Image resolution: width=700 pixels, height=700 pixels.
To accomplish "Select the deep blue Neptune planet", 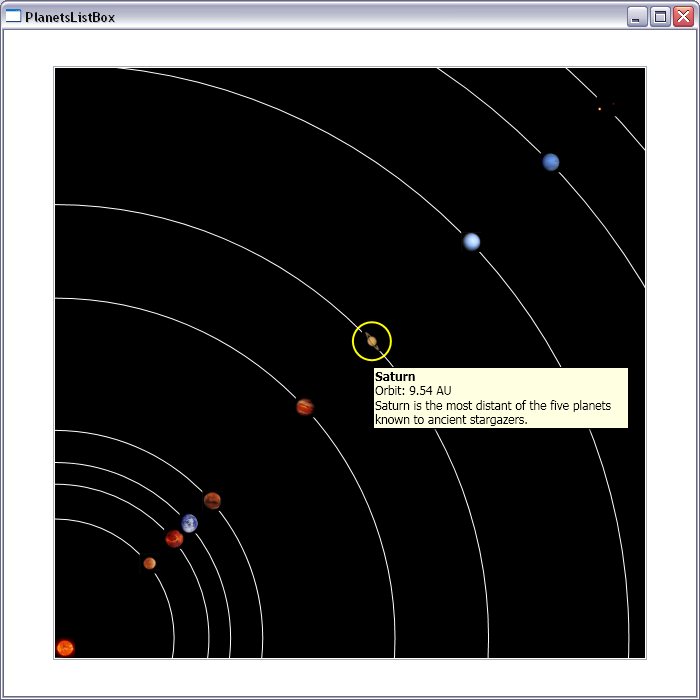I will pyautogui.click(x=550, y=162).
